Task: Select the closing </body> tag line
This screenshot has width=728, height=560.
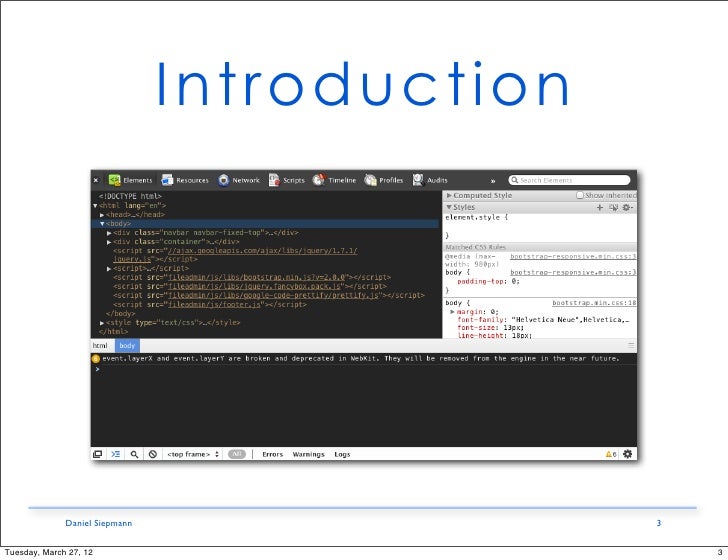Action: (x=120, y=313)
